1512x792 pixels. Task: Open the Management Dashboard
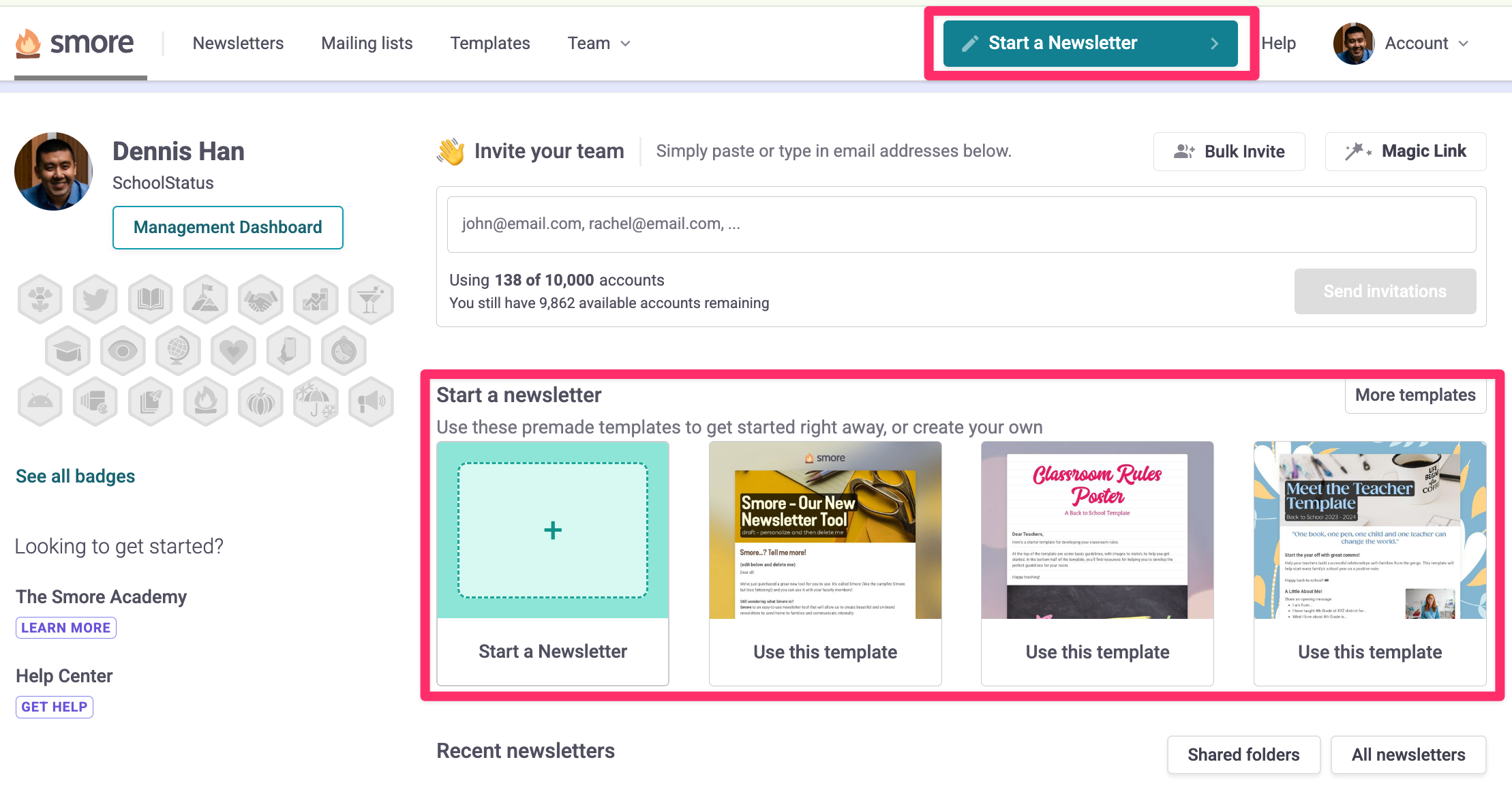point(228,228)
